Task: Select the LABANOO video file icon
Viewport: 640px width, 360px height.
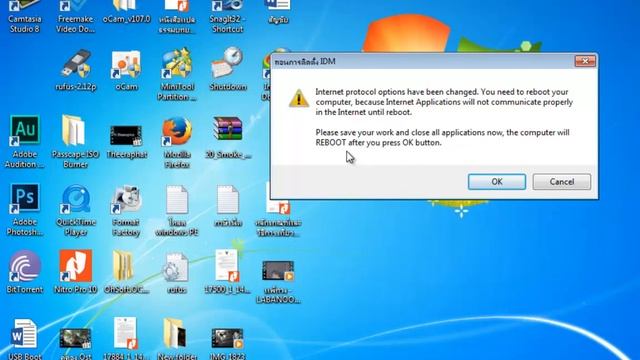Action: pyautogui.click(x=278, y=282)
